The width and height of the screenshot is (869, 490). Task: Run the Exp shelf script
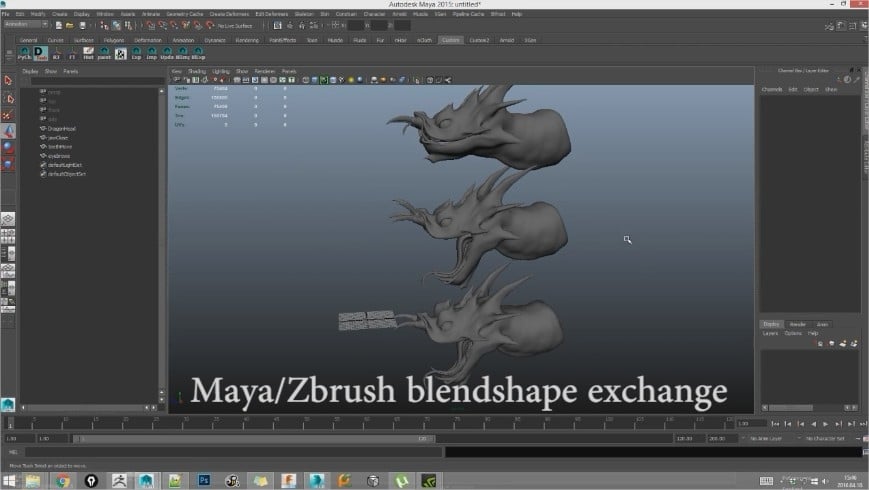pos(136,54)
